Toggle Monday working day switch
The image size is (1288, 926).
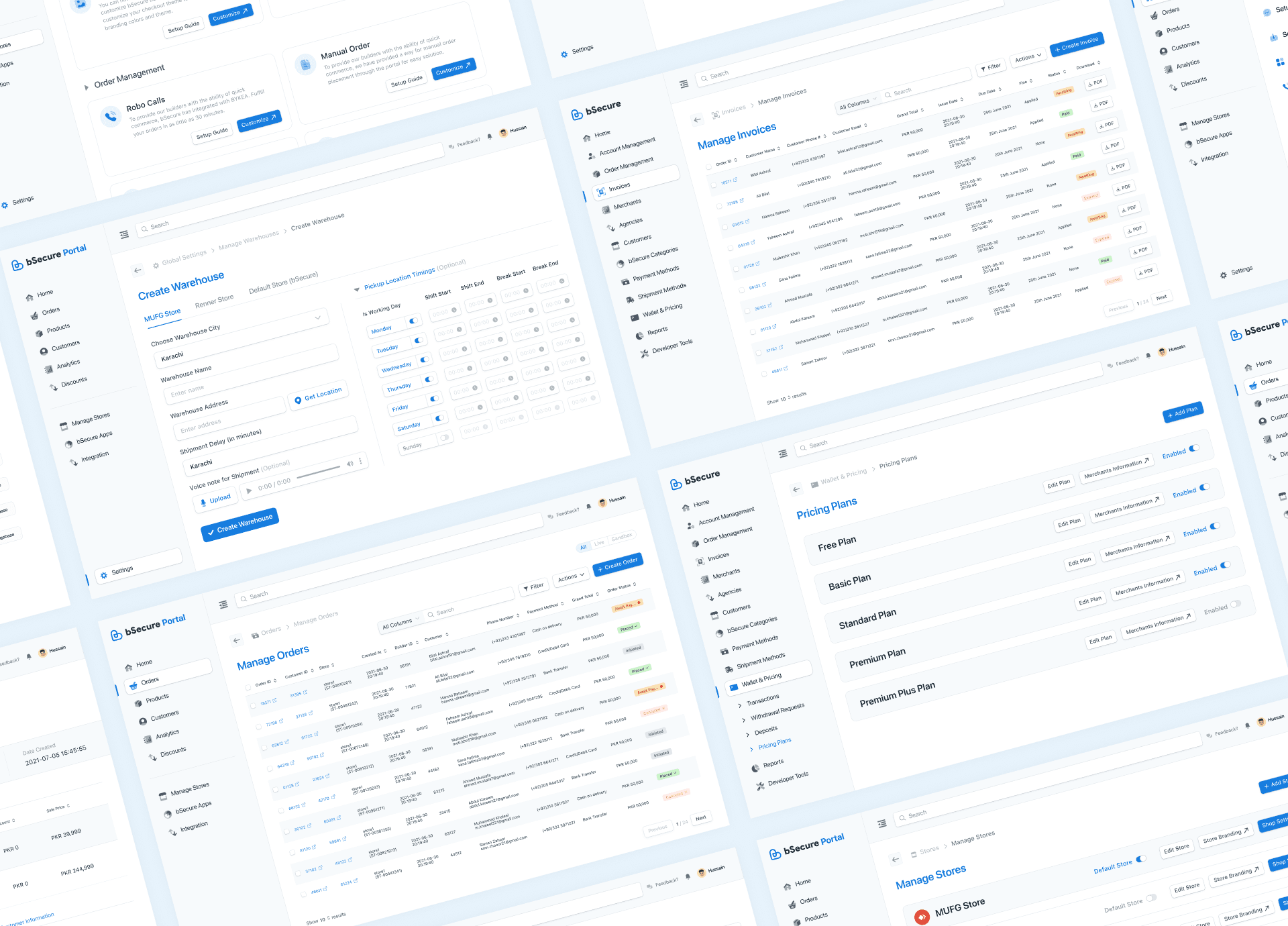click(413, 321)
